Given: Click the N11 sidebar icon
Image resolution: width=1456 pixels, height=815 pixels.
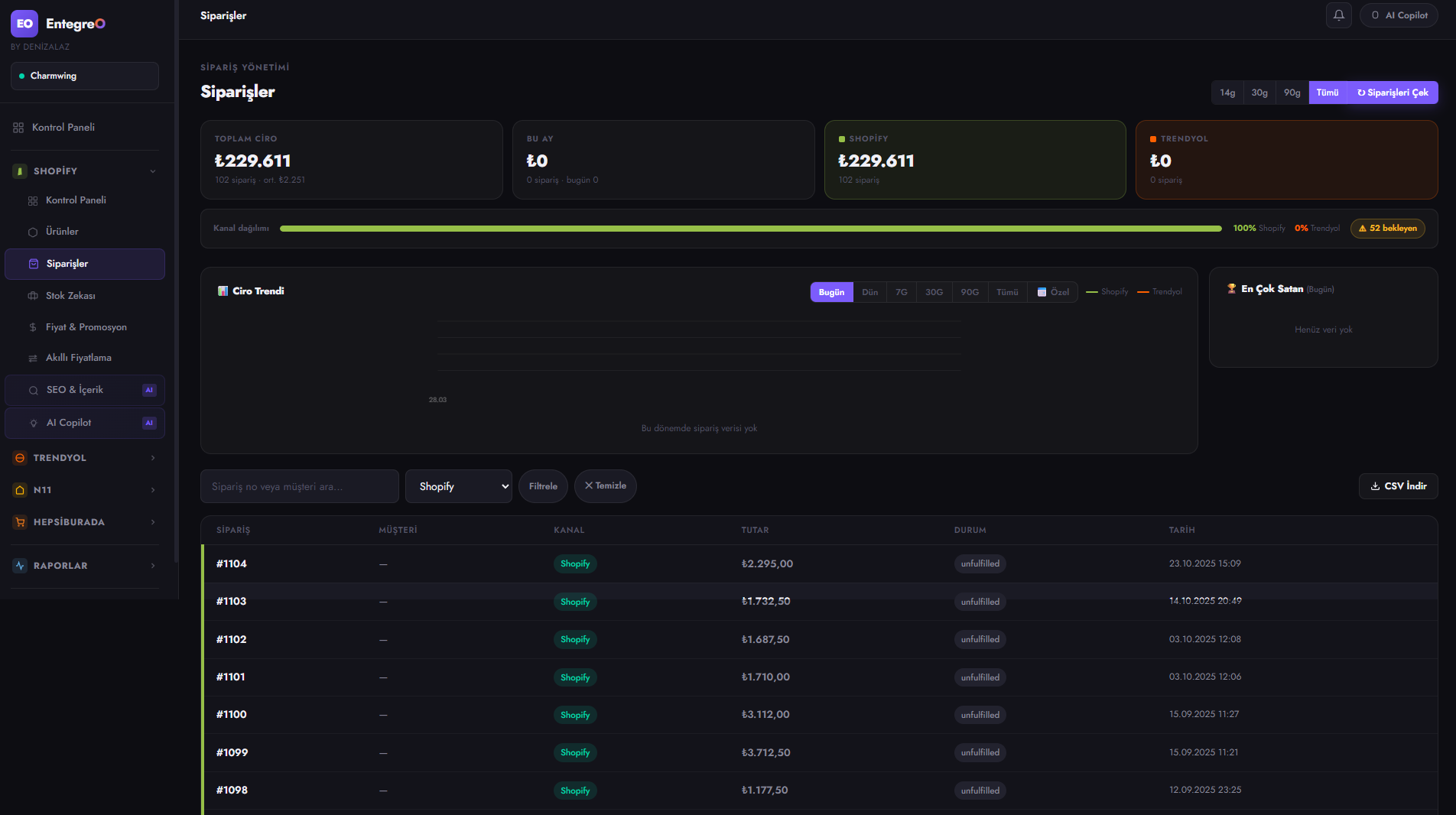Looking at the screenshot, I should [20, 490].
